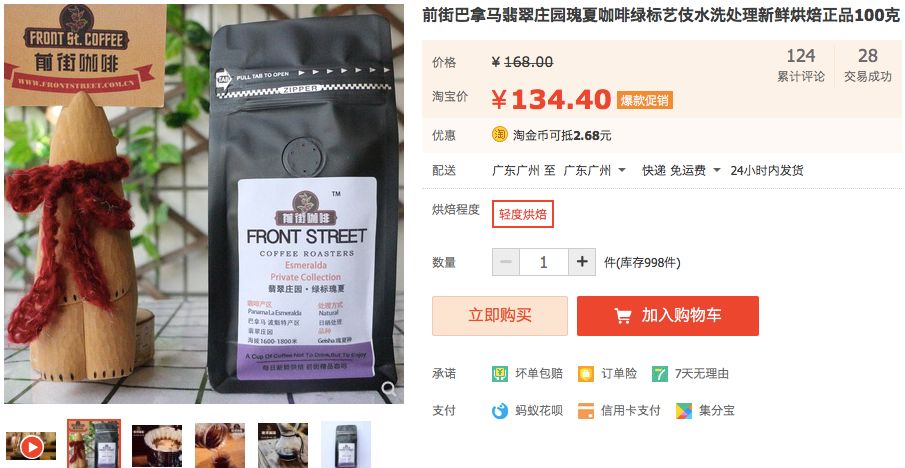Click the 订单险 insurance icon
This screenshot has height=468, width=905.
[x=586, y=373]
